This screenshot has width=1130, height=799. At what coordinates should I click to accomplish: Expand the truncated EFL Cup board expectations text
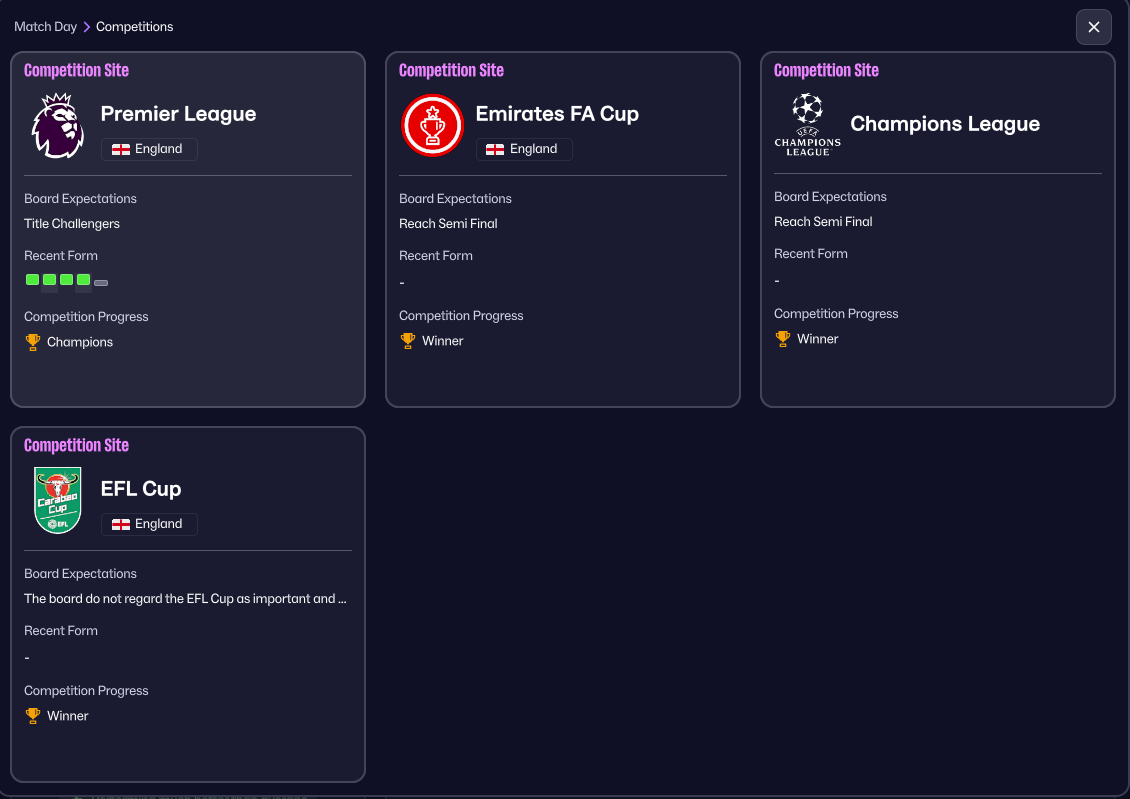186,599
